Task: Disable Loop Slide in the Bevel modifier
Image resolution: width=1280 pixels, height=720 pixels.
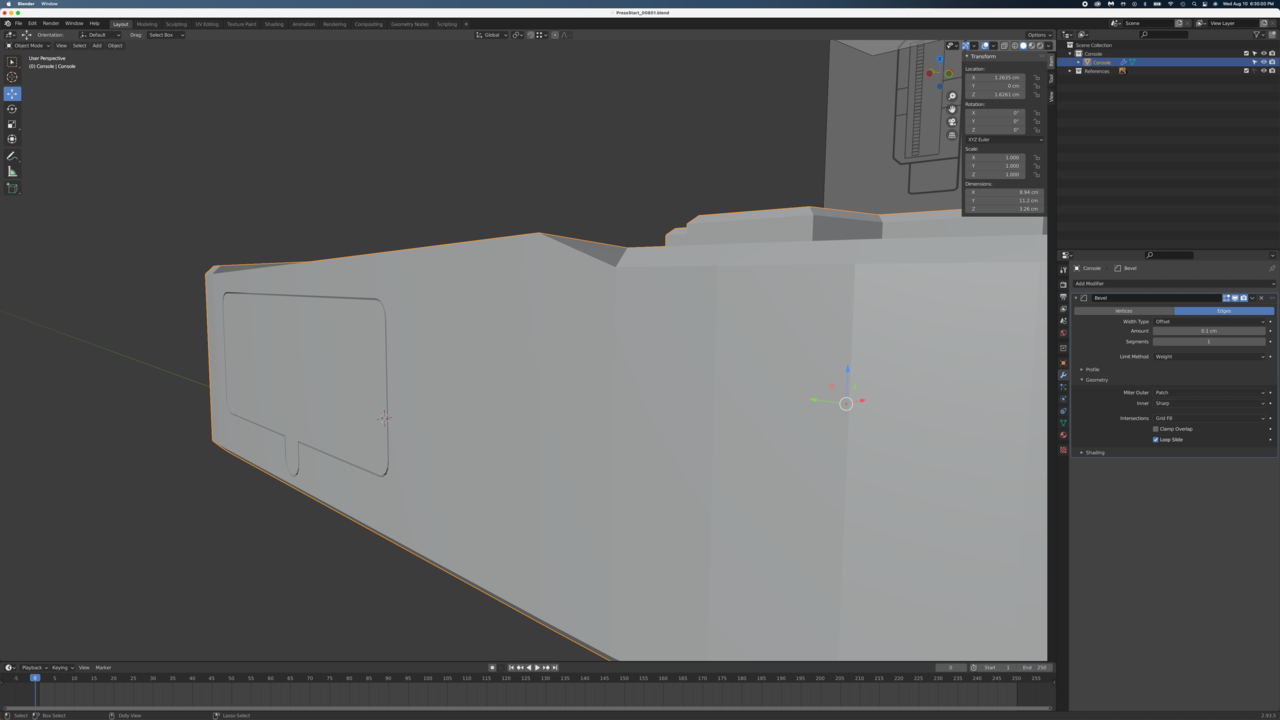Action: (x=1156, y=440)
